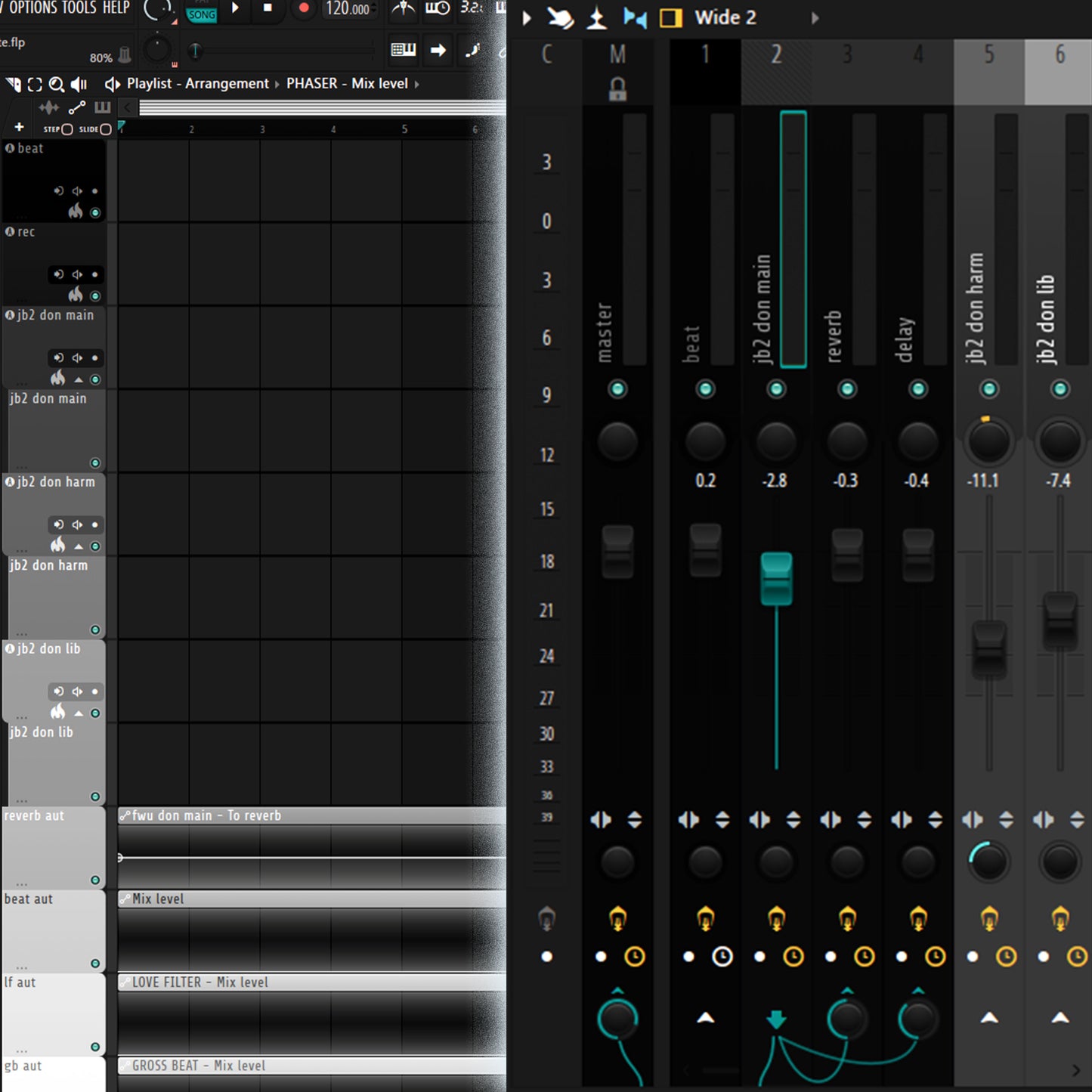Click the teal down-arrow on jb2 don main
This screenshot has height=1092, width=1092.
coord(776,1019)
